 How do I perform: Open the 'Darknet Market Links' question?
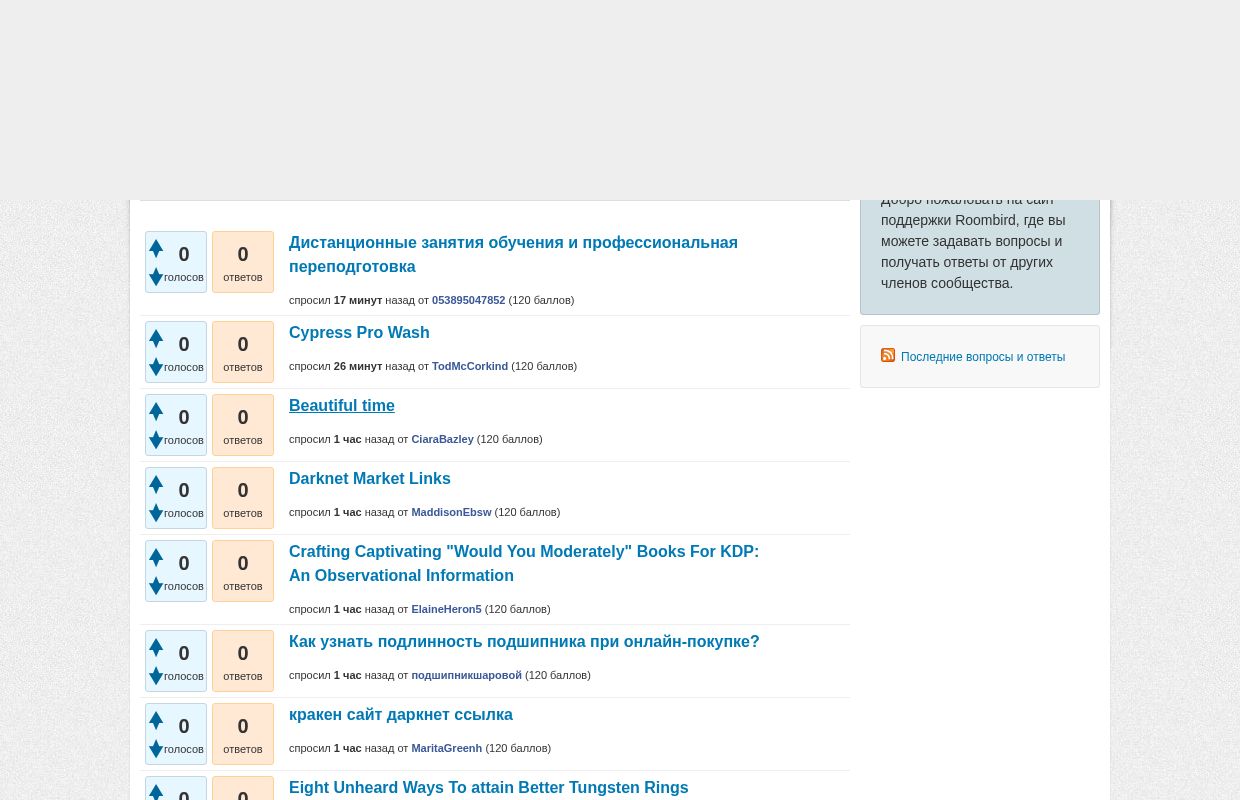(x=369, y=479)
